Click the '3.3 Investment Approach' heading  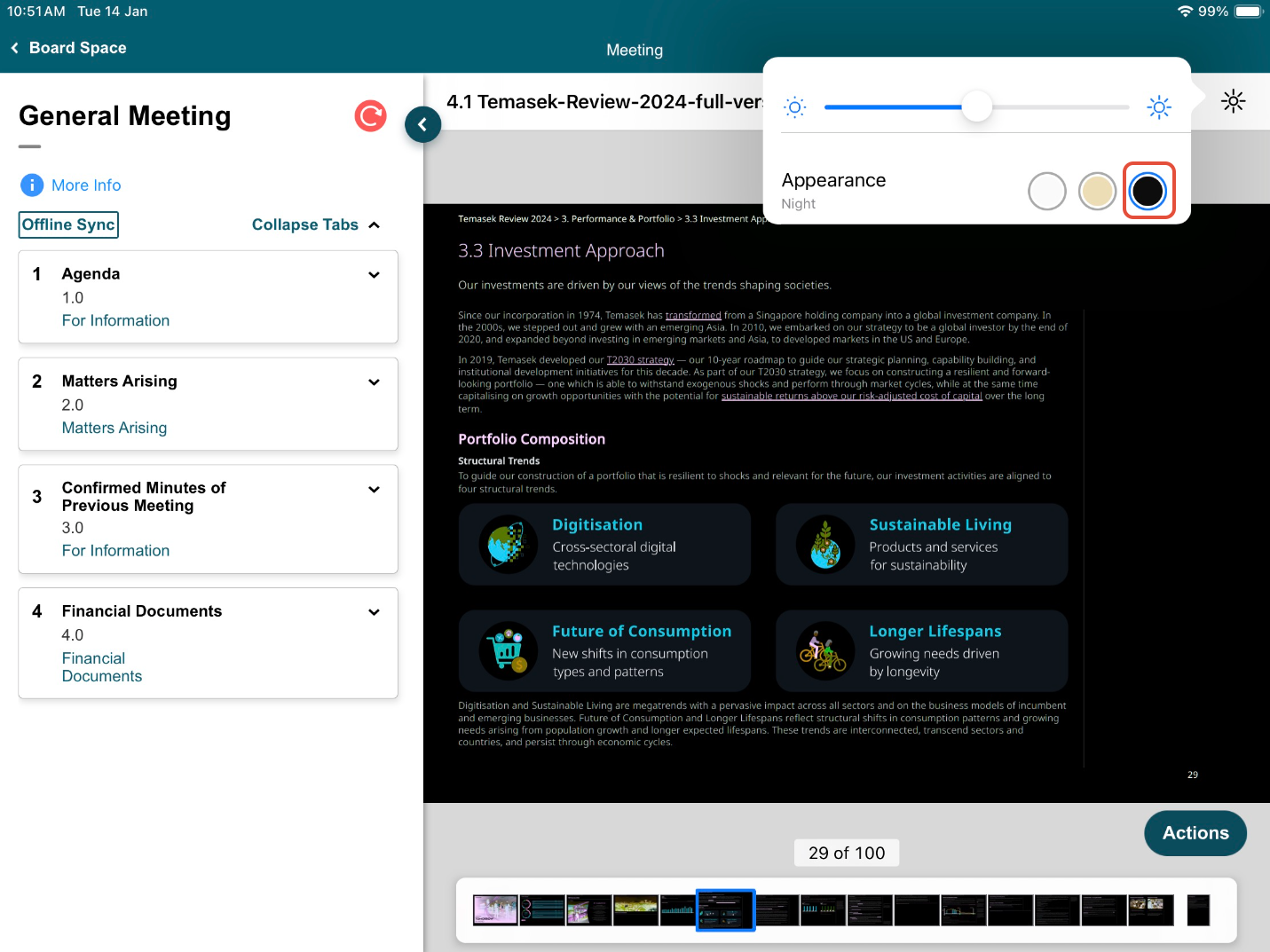pyautogui.click(x=561, y=251)
